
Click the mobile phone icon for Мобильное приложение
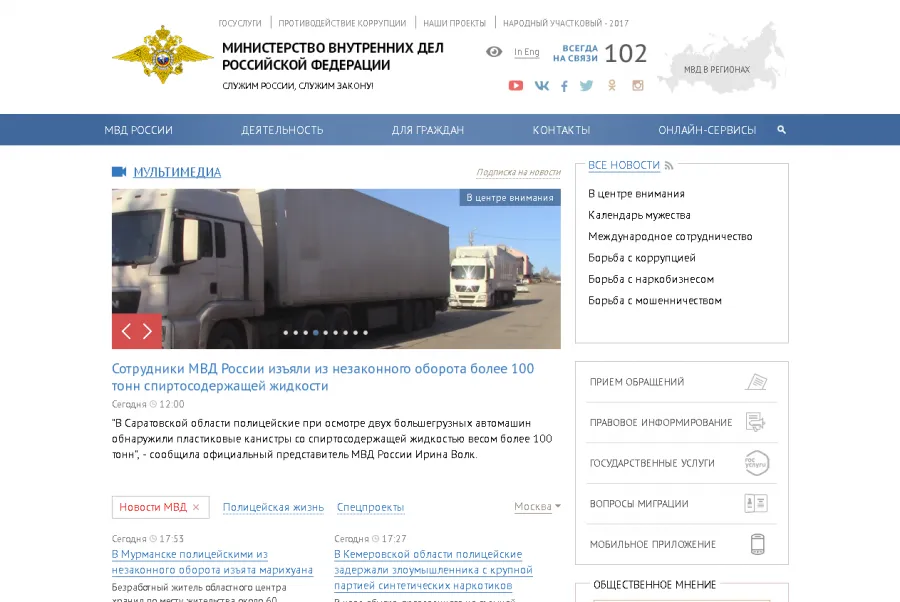758,544
